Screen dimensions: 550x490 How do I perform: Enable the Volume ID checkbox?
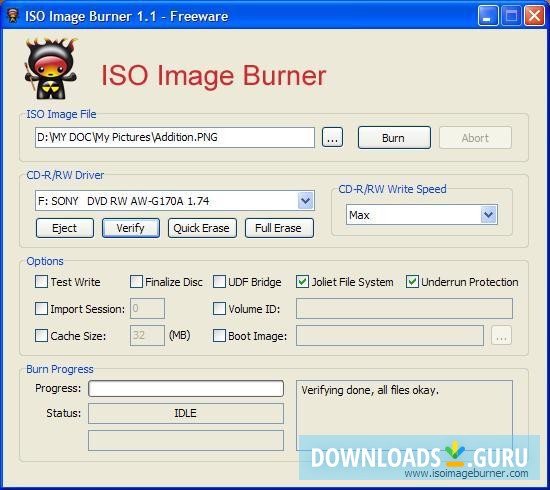[219, 309]
